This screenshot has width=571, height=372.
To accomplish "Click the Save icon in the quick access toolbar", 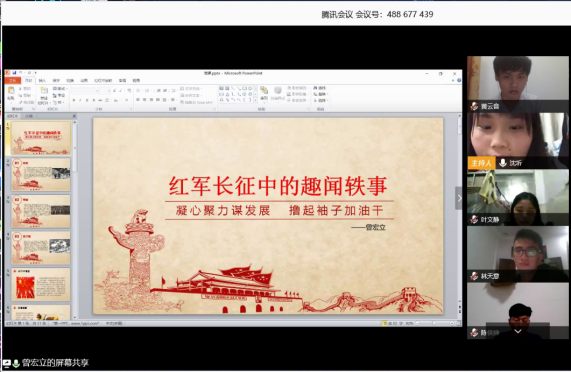I will pyautogui.click(x=14, y=73).
